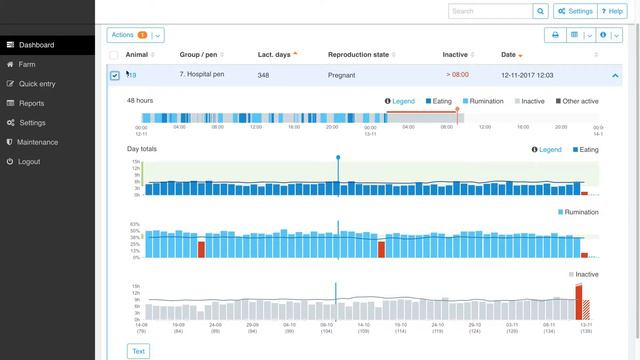Open the animal number link in the row

pyautogui.click(x=131, y=76)
